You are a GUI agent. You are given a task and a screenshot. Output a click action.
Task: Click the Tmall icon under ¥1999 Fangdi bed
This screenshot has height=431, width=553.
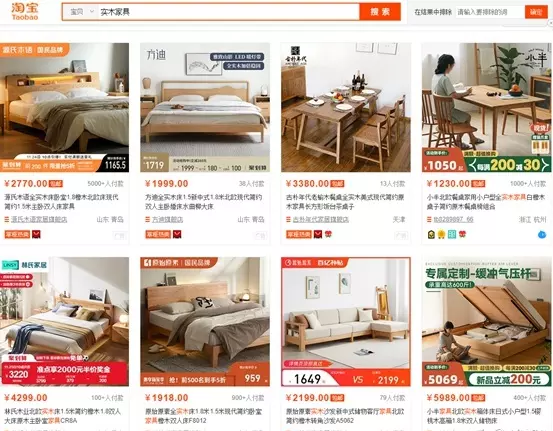coord(177,234)
